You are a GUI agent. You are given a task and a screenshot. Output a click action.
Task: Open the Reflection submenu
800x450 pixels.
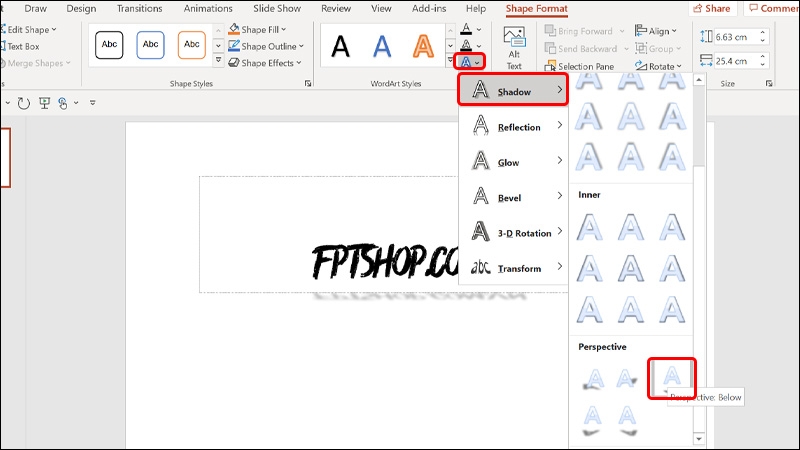[x=513, y=126]
